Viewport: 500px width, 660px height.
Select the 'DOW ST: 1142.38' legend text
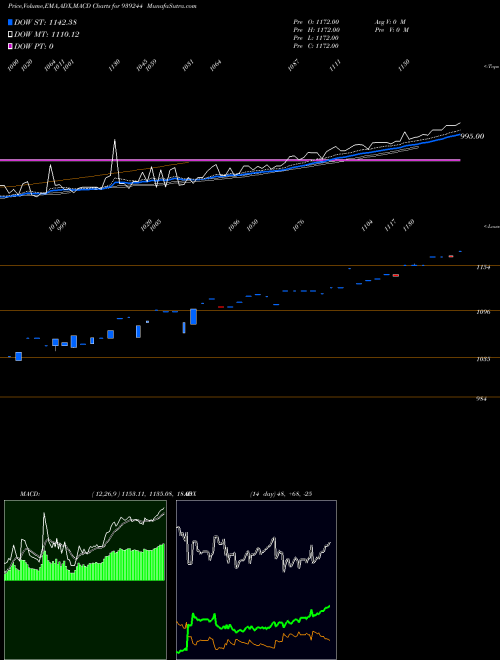click(45, 22)
